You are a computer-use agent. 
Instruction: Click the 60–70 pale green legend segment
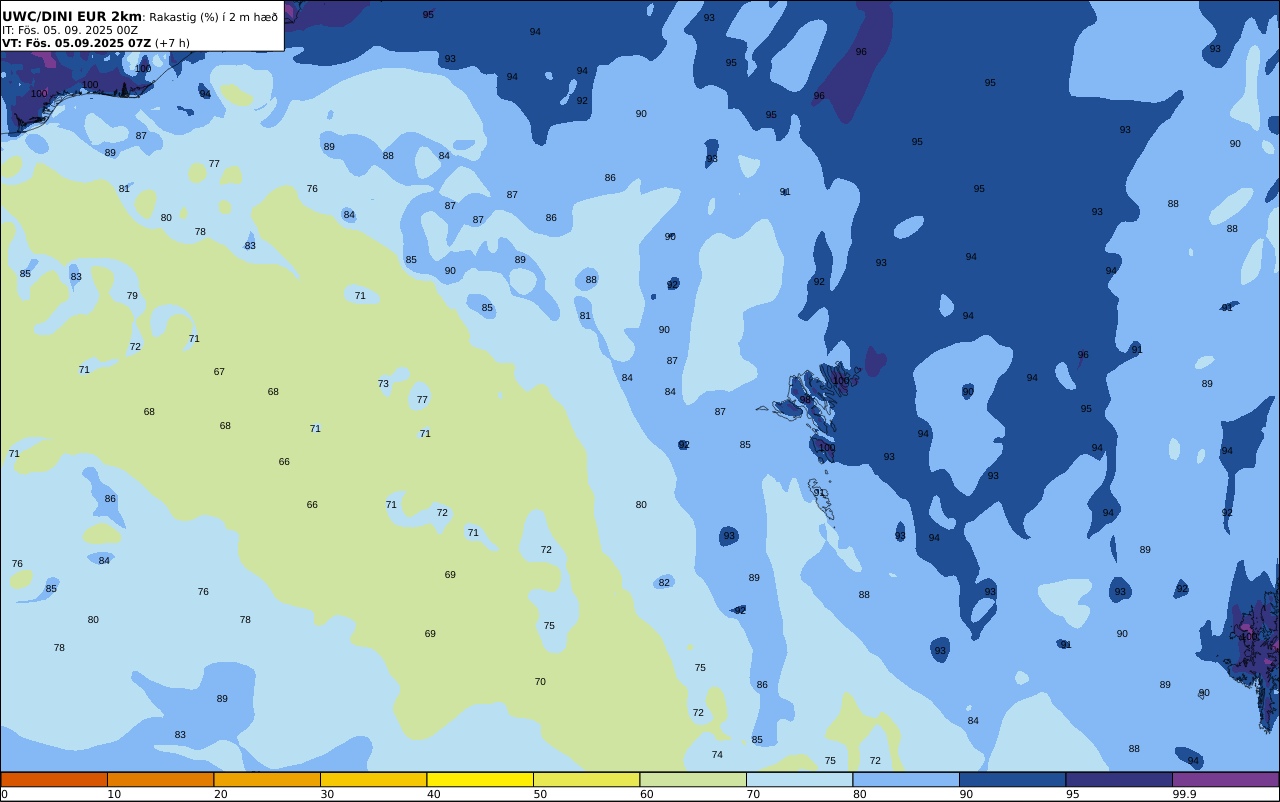[x=693, y=779]
